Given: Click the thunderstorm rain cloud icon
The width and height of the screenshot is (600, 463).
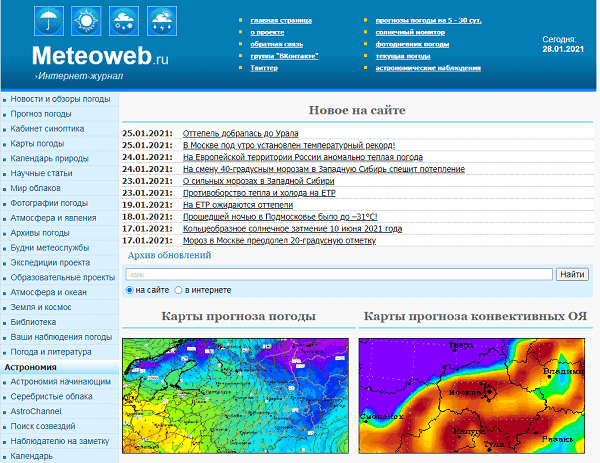Looking at the screenshot, I should click(x=162, y=21).
